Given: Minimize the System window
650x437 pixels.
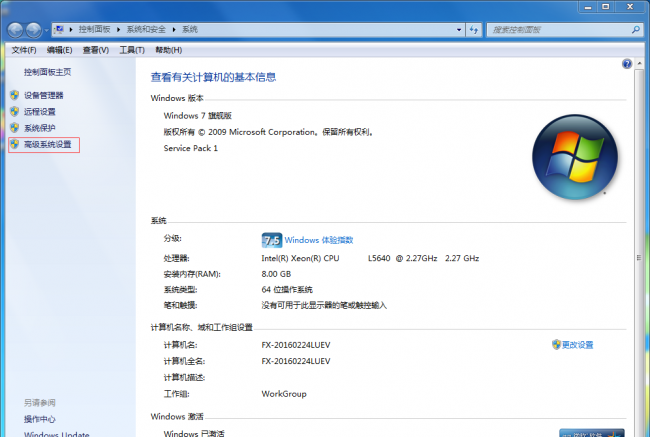Looking at the screenshot, I should pyautogui.click(x=588, y=7).
